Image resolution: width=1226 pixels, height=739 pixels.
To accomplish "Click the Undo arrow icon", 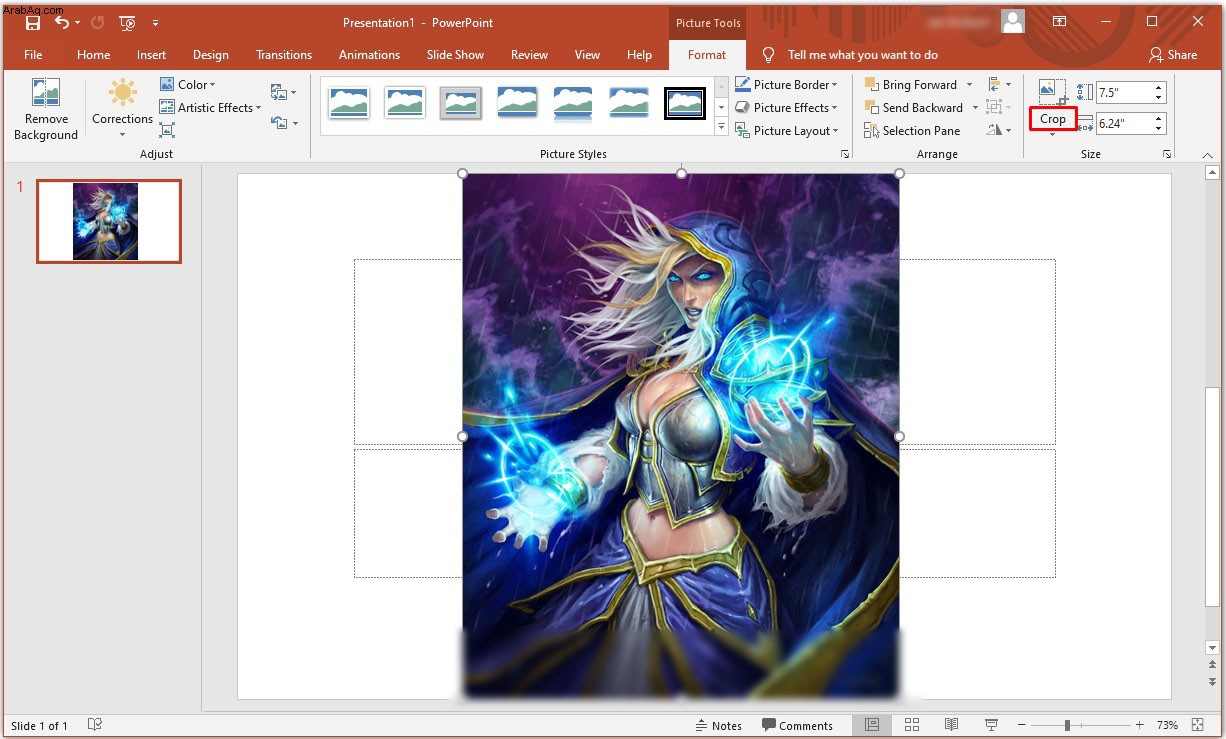I will tap(62, 22).
